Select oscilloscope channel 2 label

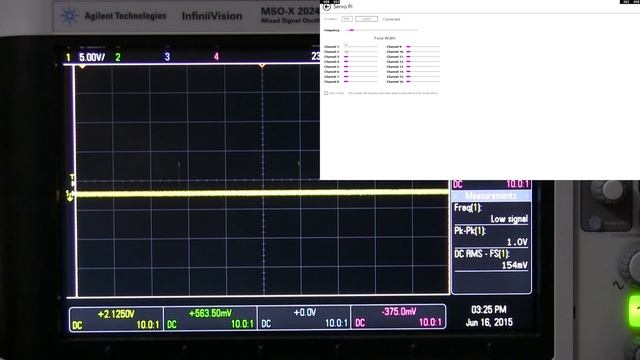point(118,57)
